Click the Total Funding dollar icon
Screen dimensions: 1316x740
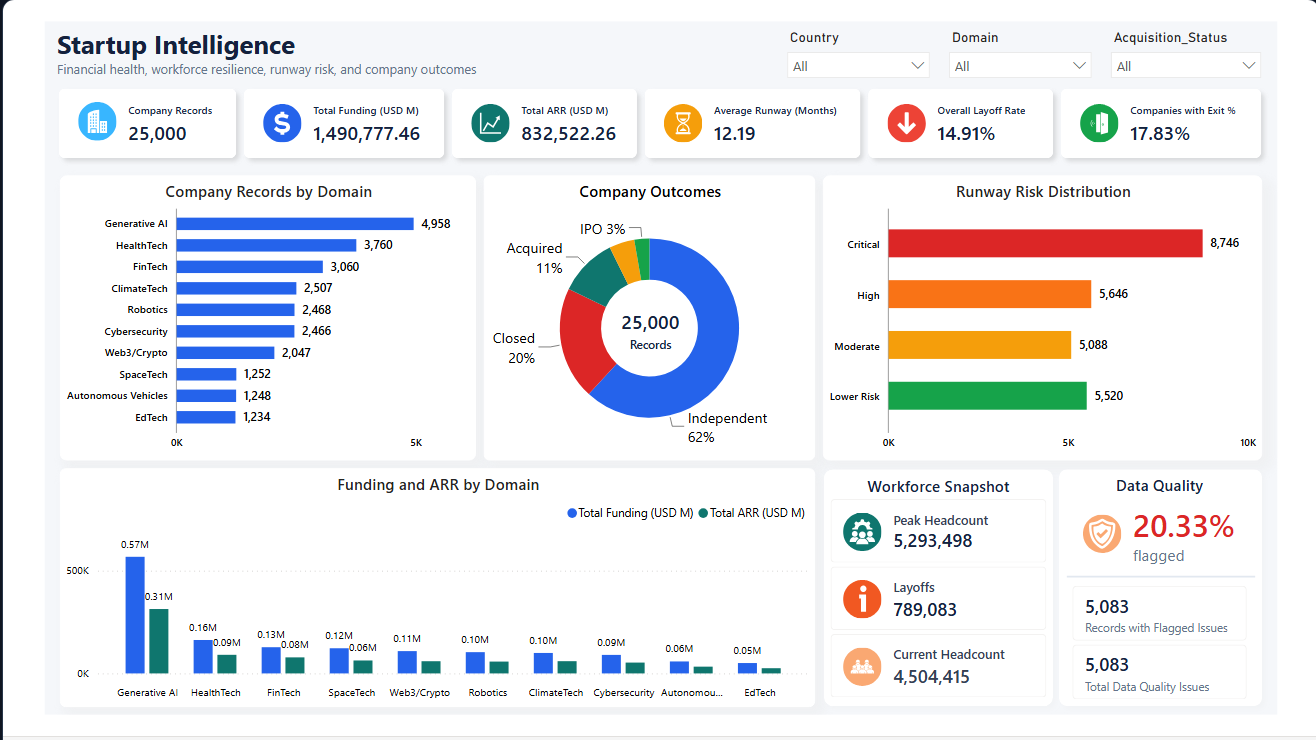(x=282, y=123)
